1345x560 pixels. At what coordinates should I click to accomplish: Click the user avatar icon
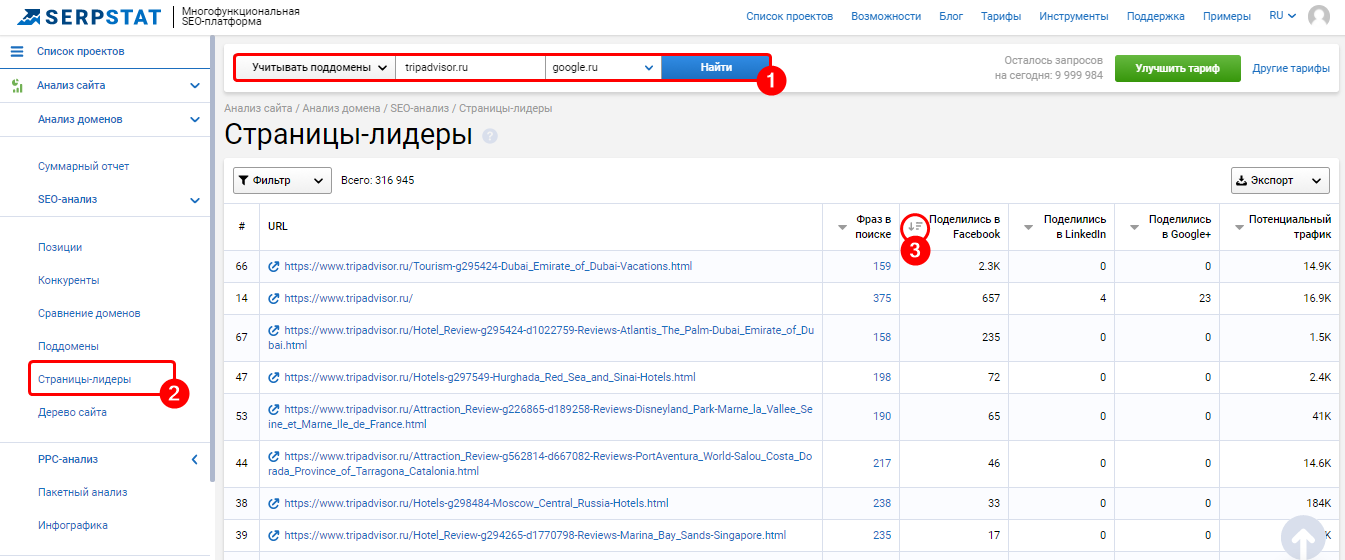pos(1319,16)
